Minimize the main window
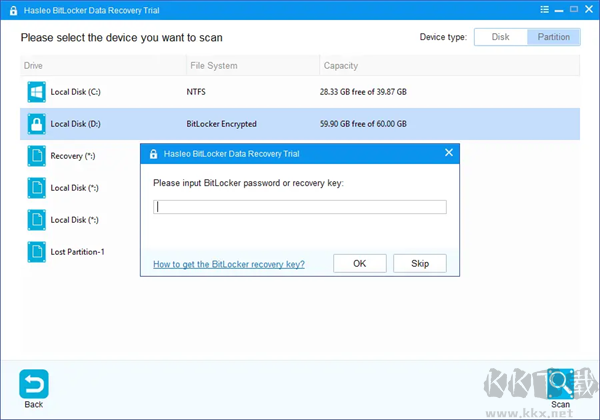This screenshot has height=420, width=600. click(x=559, y=11)
